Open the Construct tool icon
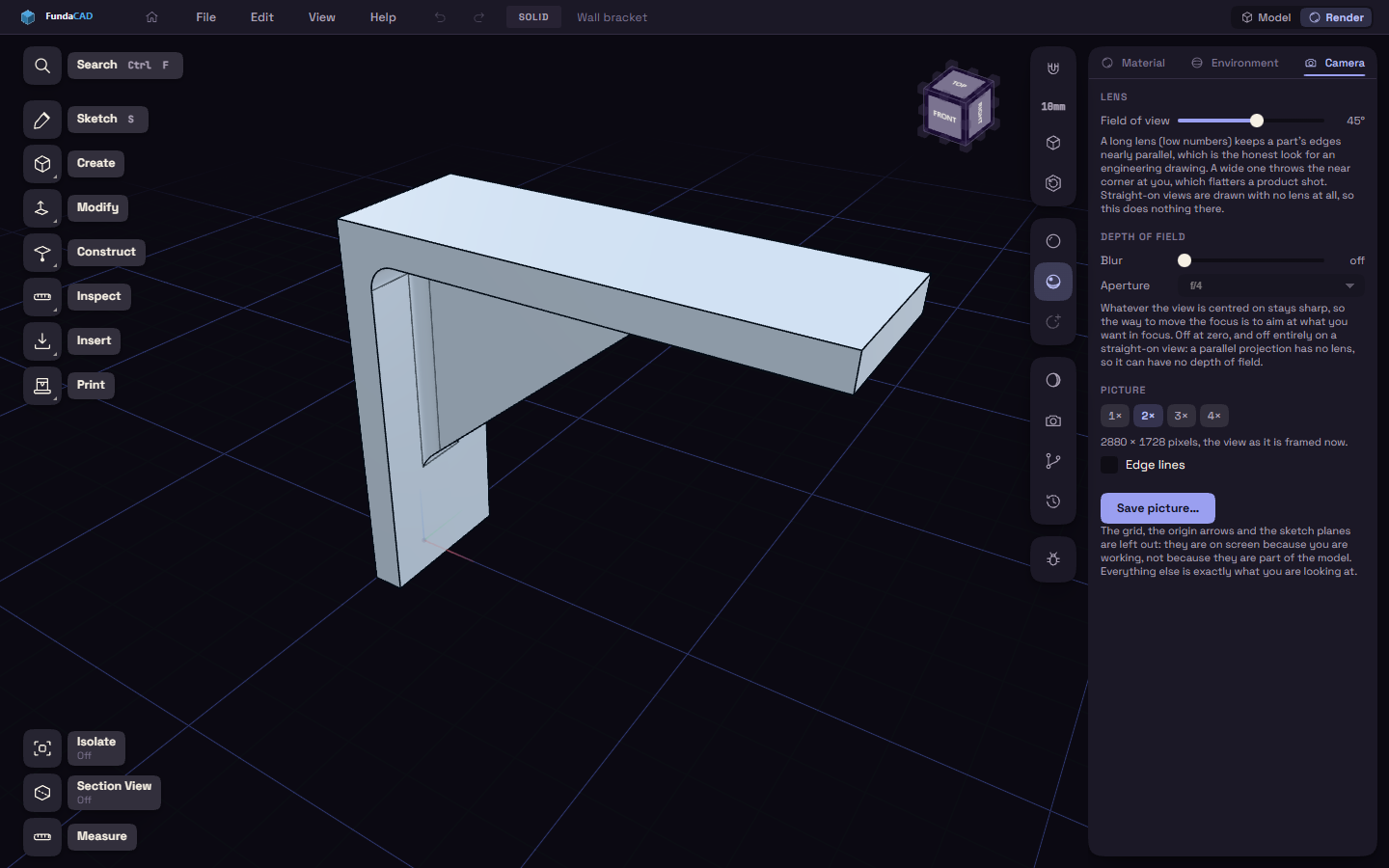 click(x=42, y=253)
